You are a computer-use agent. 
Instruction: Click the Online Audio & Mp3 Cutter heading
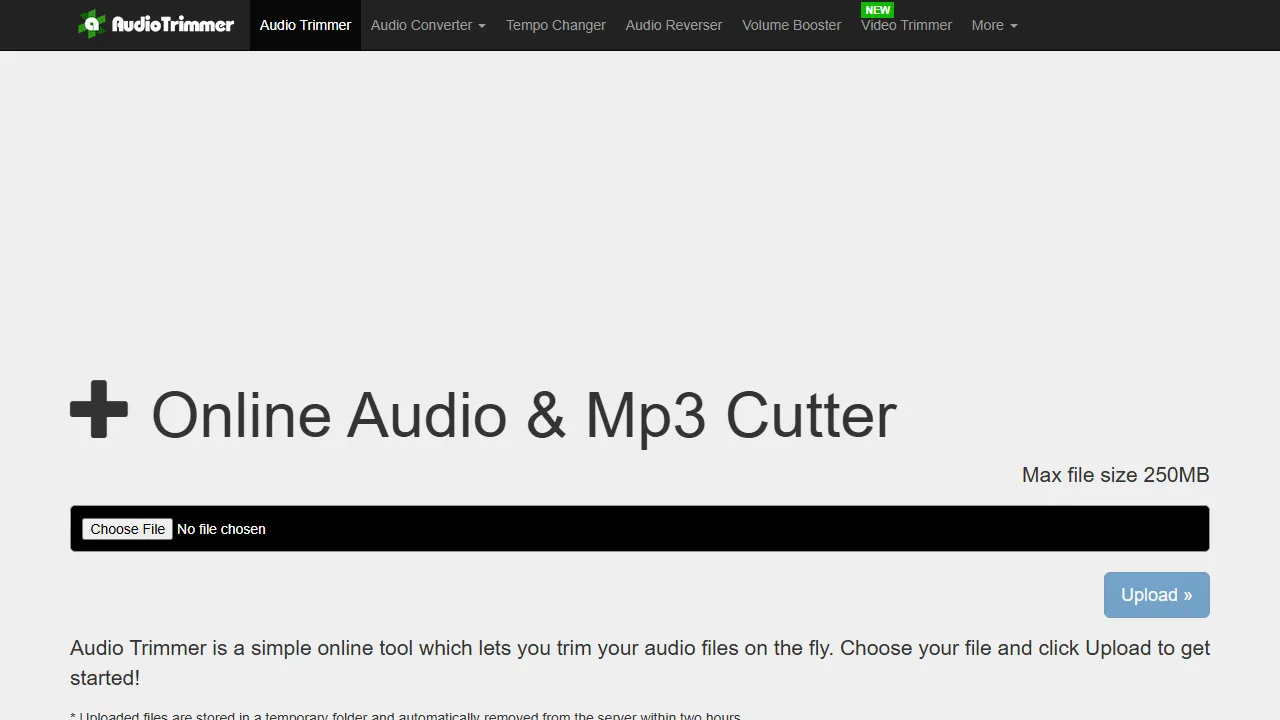(x=524, y=414)
